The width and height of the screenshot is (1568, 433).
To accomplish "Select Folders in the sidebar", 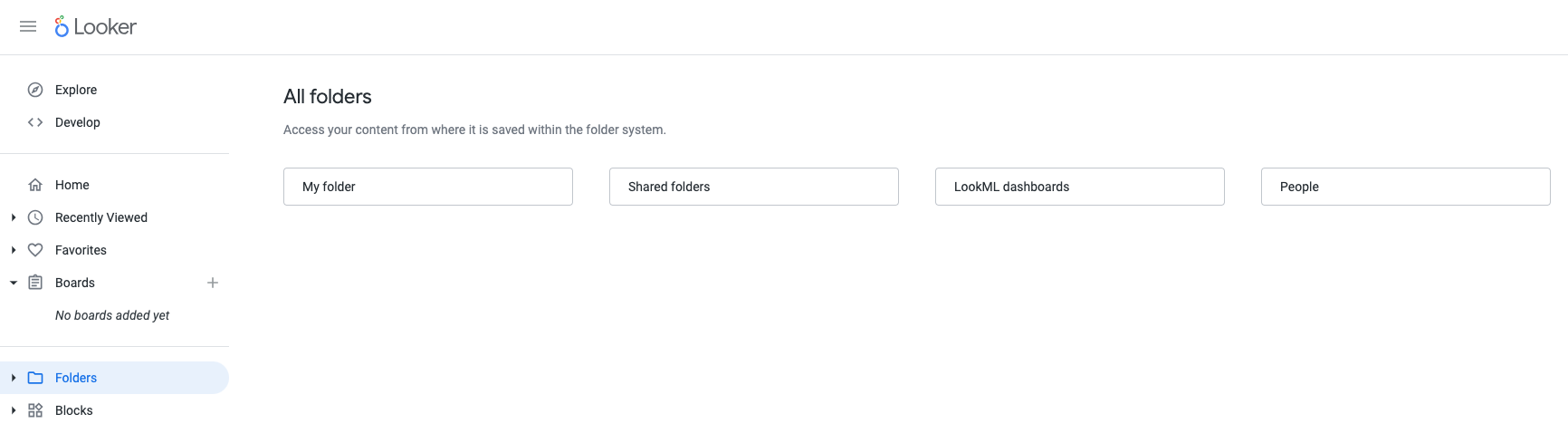I will 76,378.
